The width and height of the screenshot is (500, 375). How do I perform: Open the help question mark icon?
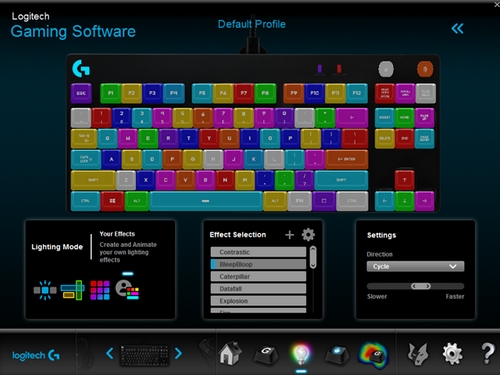point(488,353)
